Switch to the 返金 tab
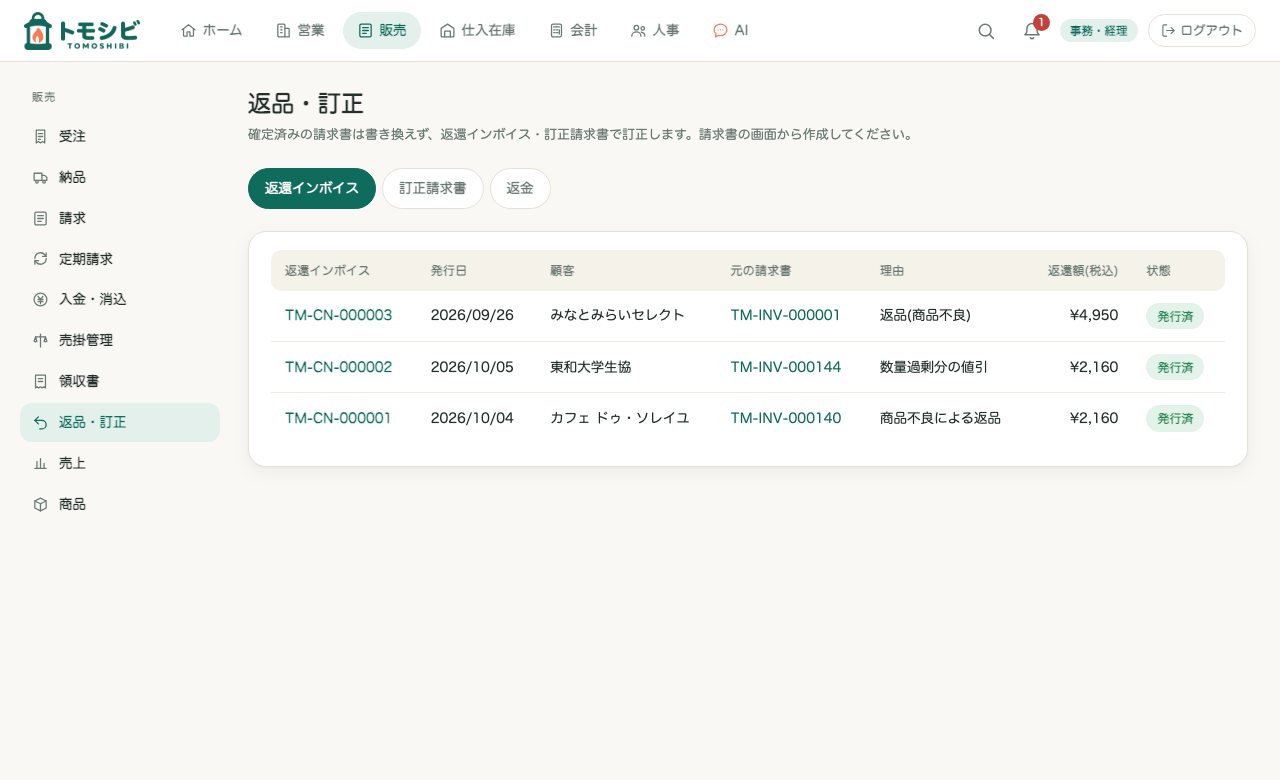This screenshot has height=780, width=1280. tap(520, 188)
